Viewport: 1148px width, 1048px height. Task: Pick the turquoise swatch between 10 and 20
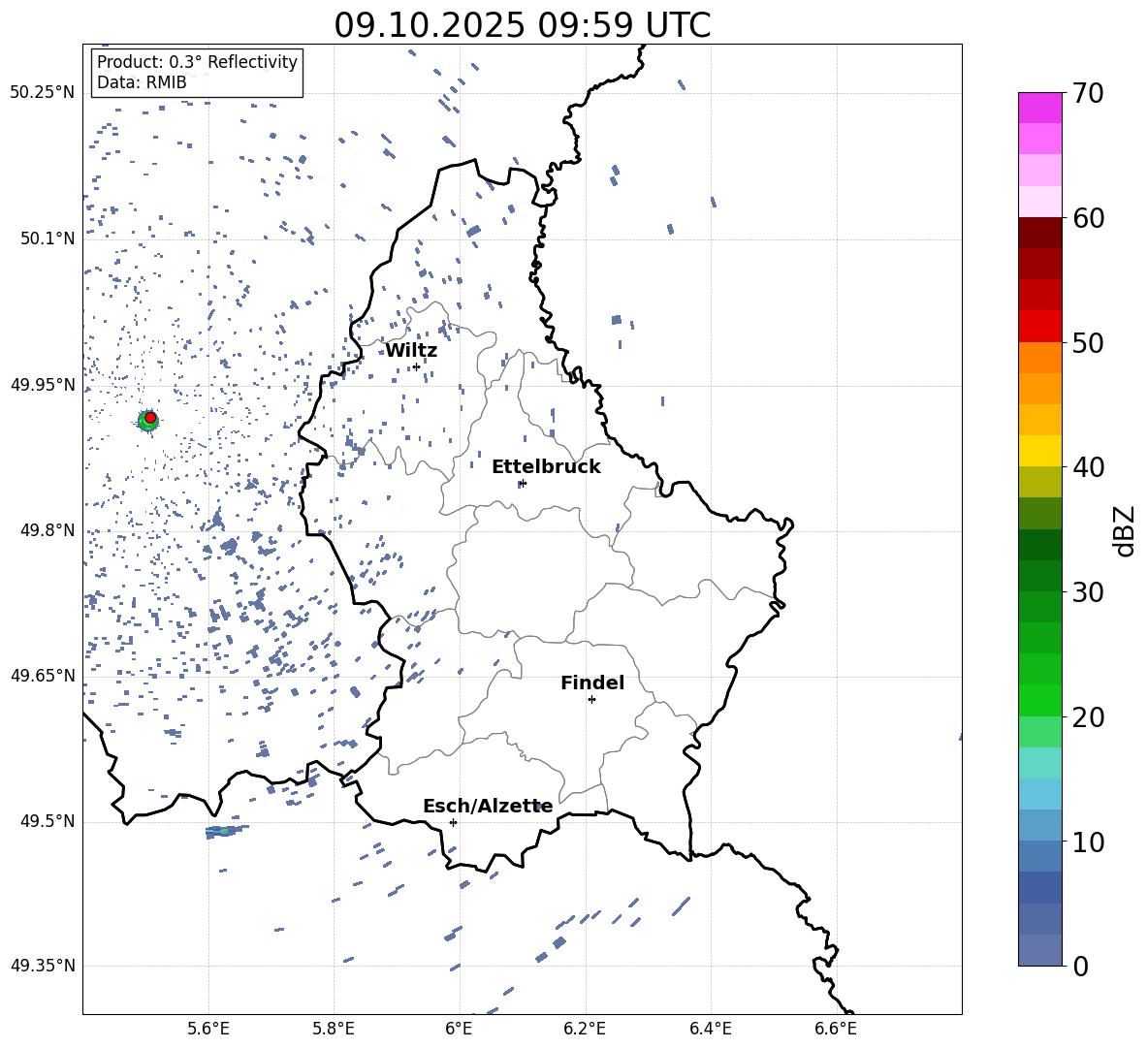pyautogui.click(x=1039, y=763)
